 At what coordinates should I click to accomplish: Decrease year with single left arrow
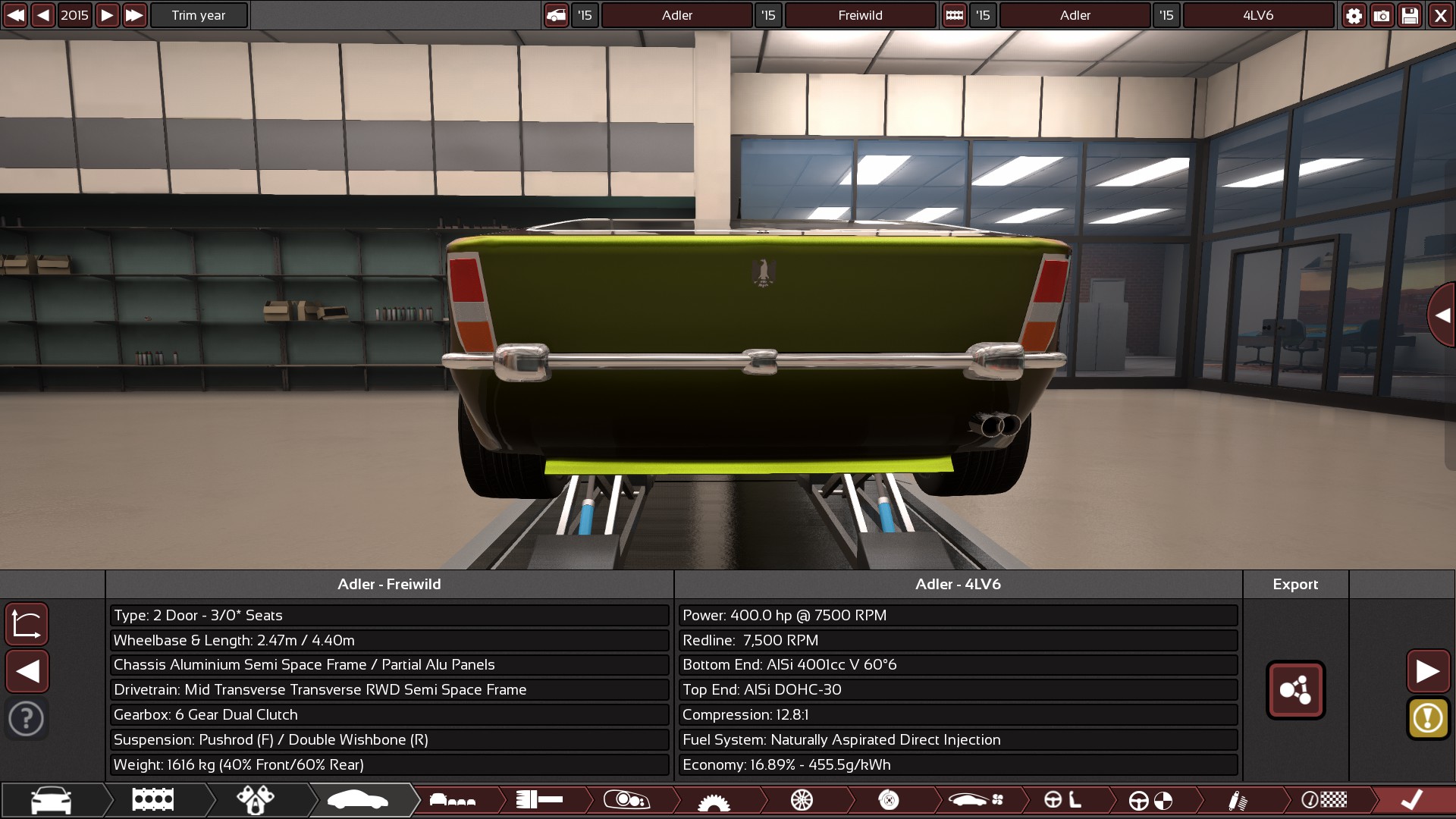[43, 15]
